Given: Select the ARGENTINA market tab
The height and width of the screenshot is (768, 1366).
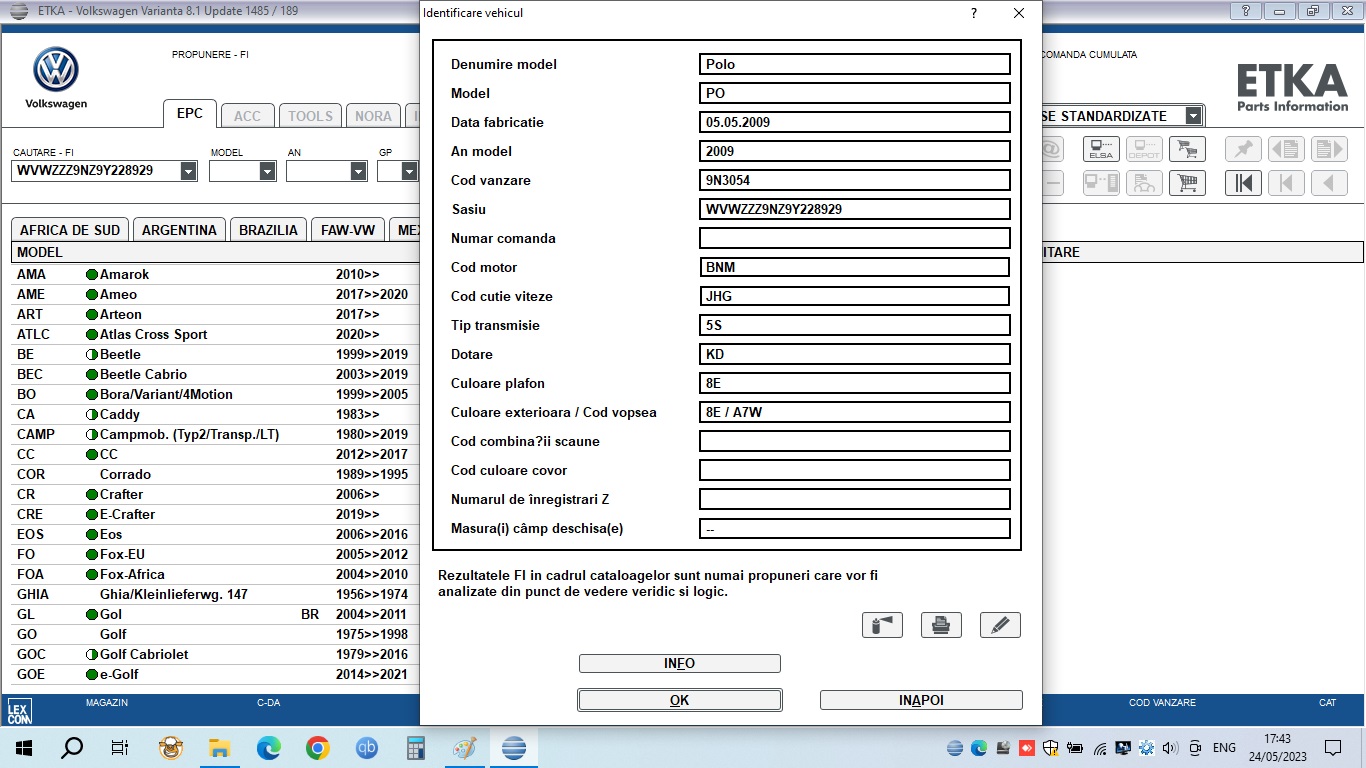Looking at the screenshot, I should pos(179,230).
